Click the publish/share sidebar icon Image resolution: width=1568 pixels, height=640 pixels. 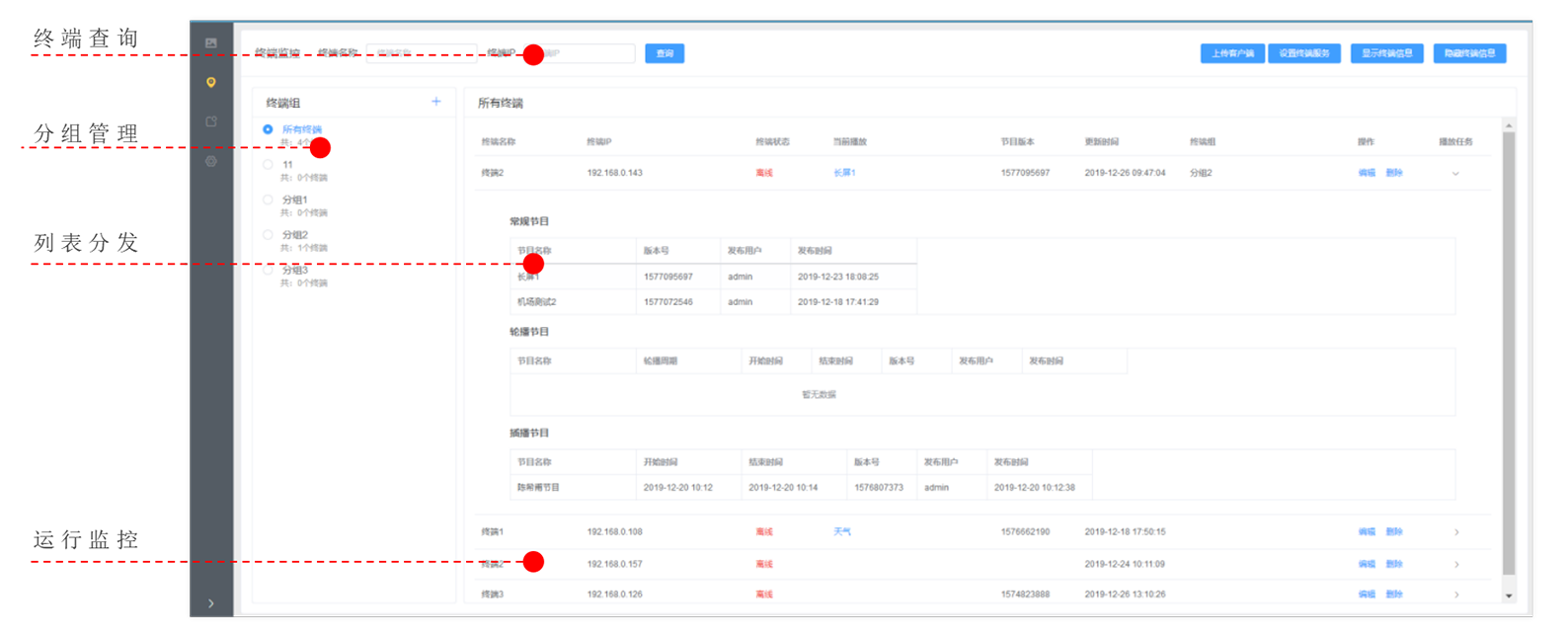click(210, 121)
